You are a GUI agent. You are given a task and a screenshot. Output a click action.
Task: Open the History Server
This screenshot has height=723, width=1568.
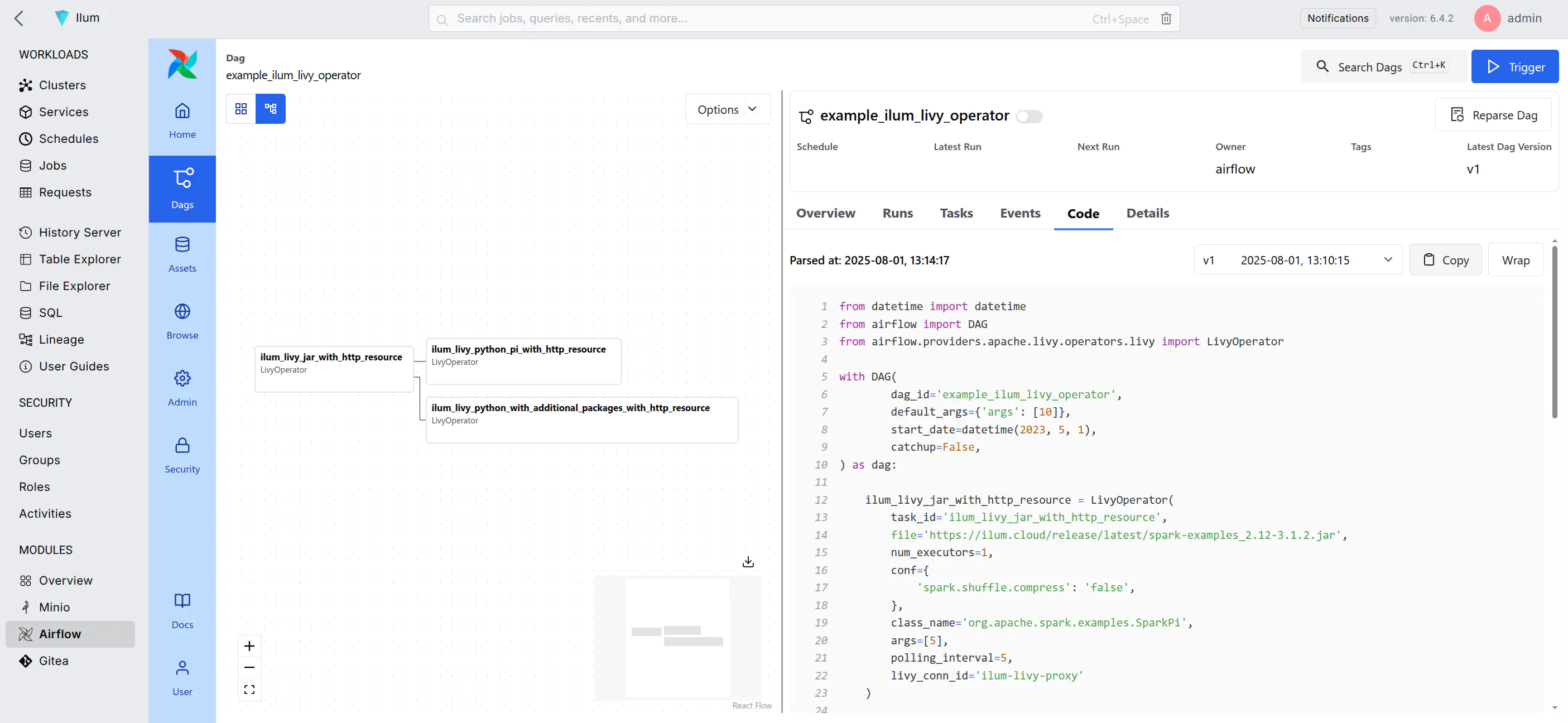(x=80, y=233)
